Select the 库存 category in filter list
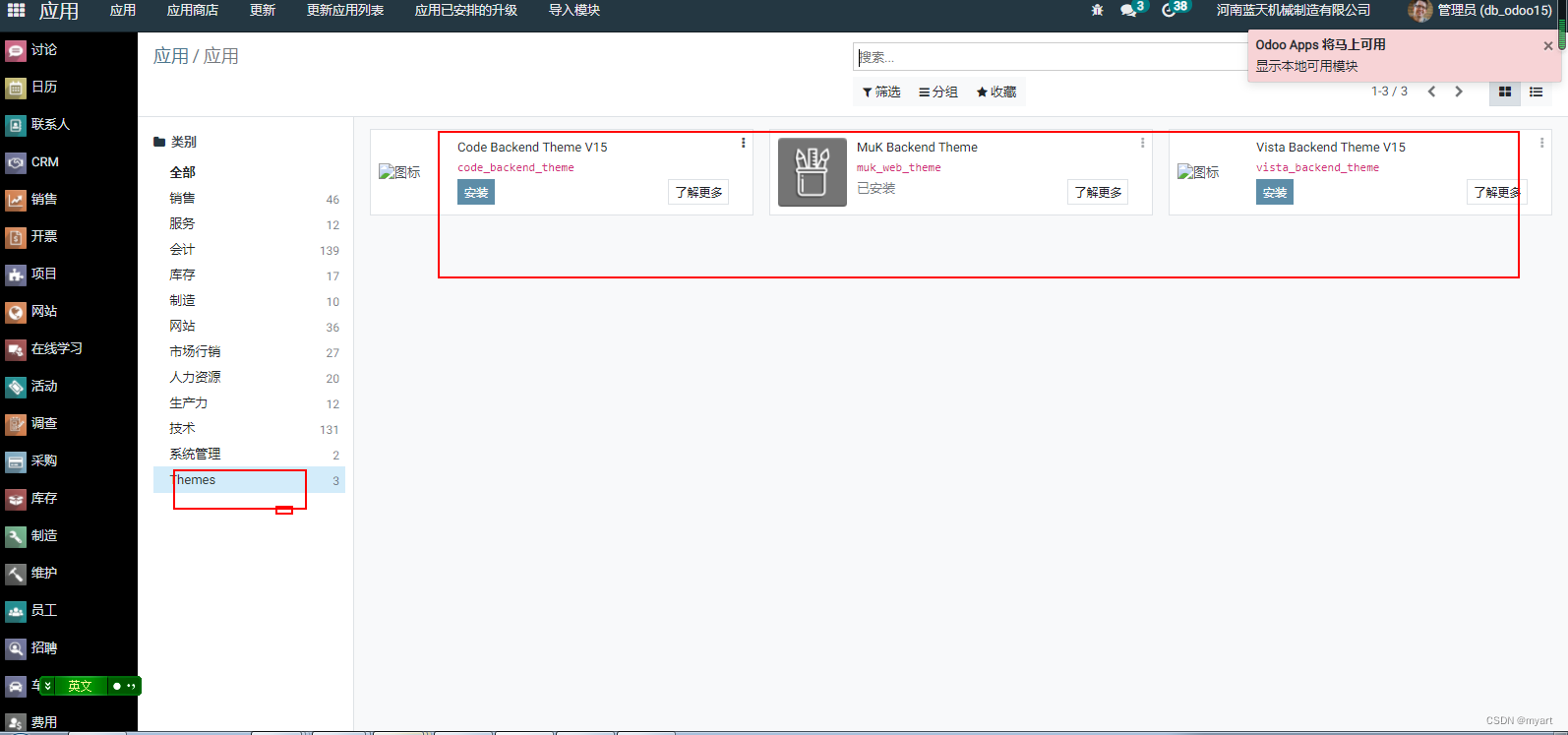The width and height of the screenshot is (1568, 735). point(249,276)
